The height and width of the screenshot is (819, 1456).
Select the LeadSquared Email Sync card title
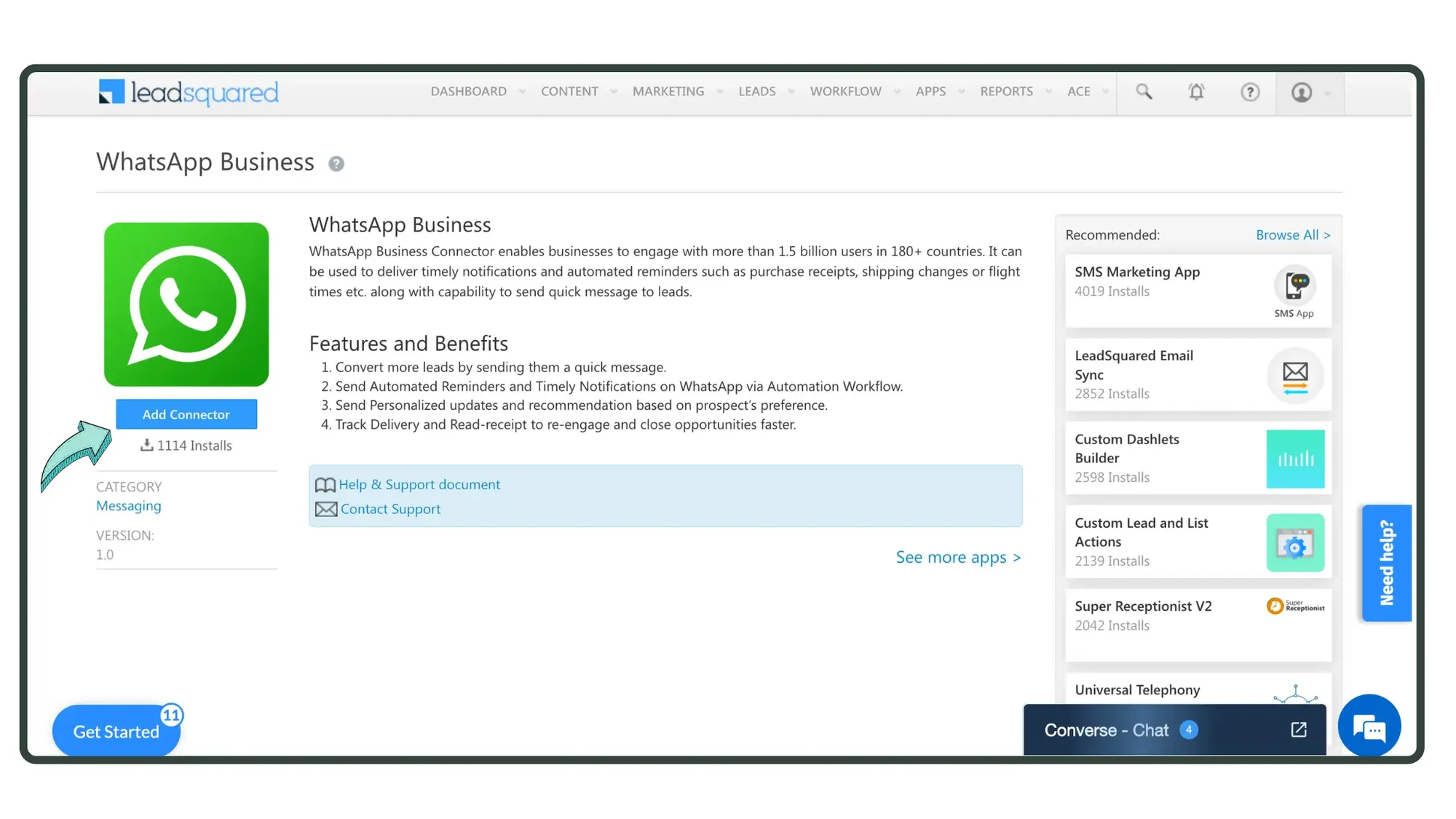(1133, 365)
